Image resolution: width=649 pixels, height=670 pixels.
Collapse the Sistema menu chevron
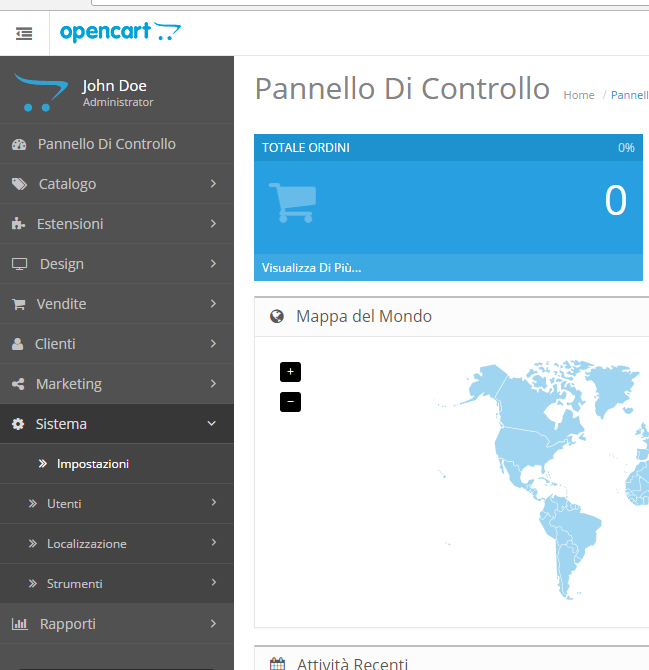pyautogui.click(x=211, y=423)
